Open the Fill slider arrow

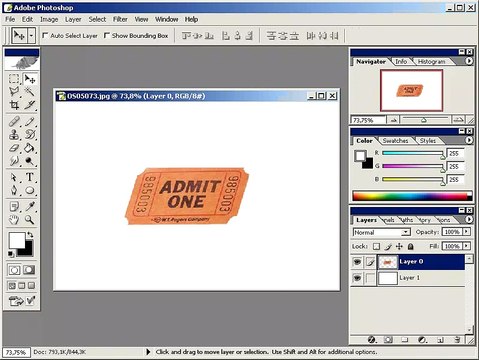coord(466,246)
